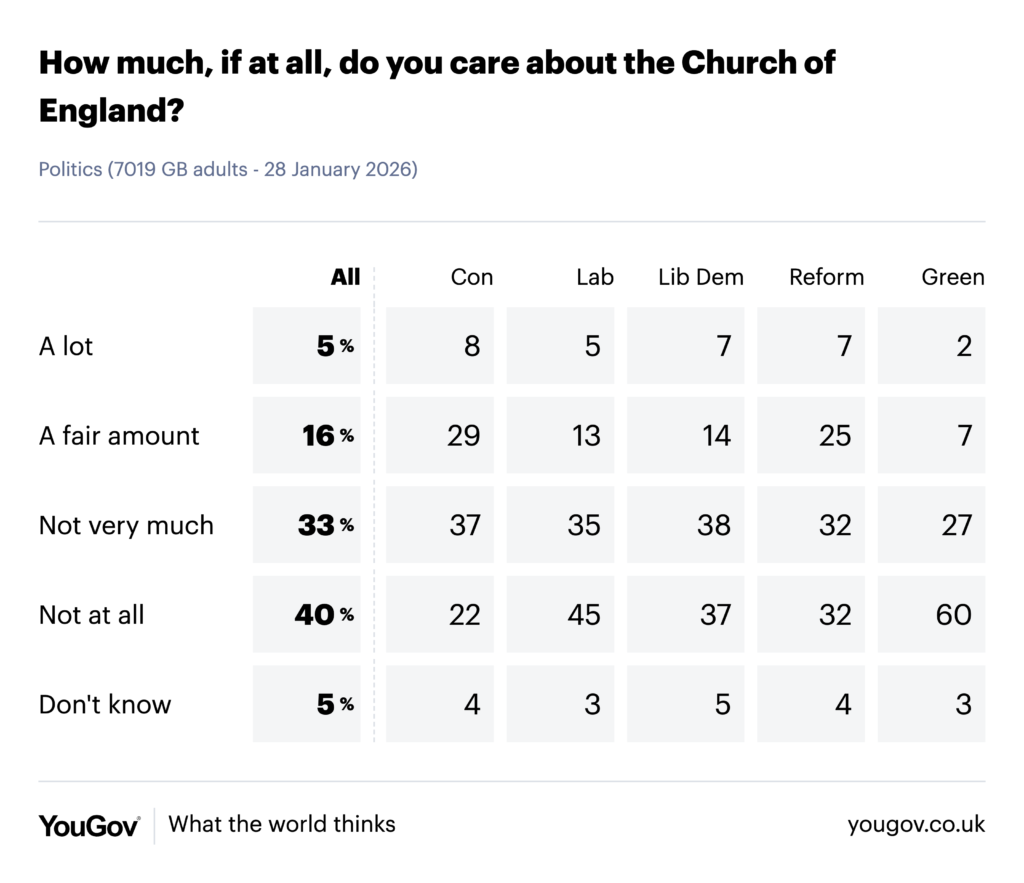Screen dimensions: 1024x883
Task: Click the YouGov logo
Action: click(89, 825)
